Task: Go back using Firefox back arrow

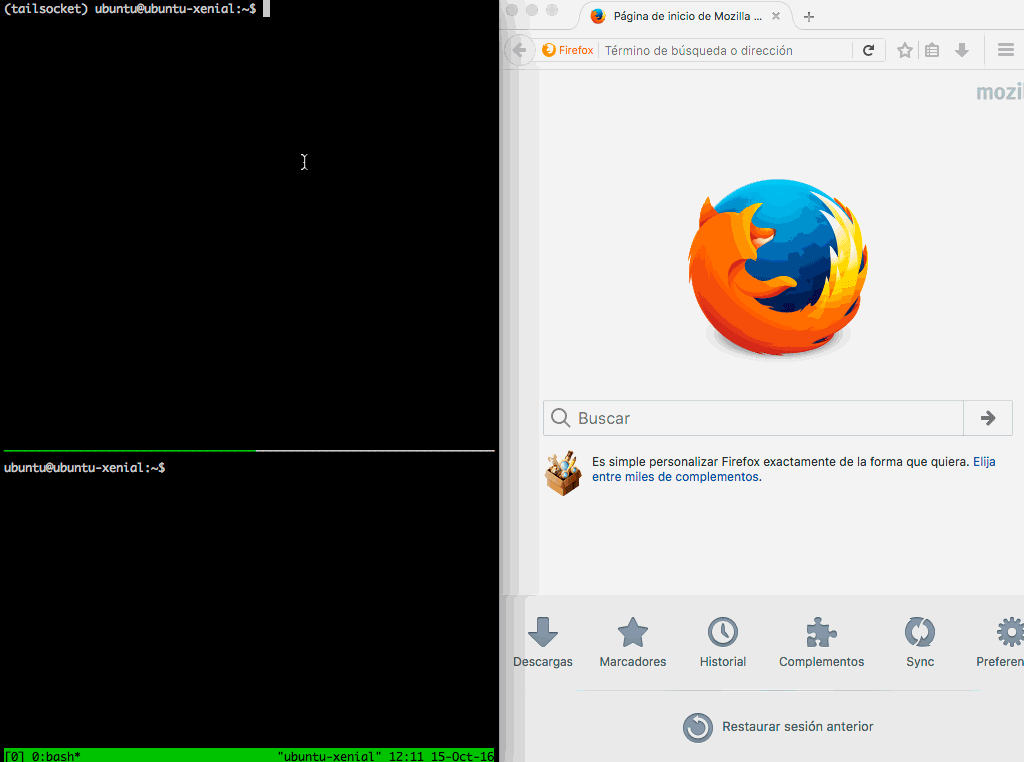Action: (520, 50)
